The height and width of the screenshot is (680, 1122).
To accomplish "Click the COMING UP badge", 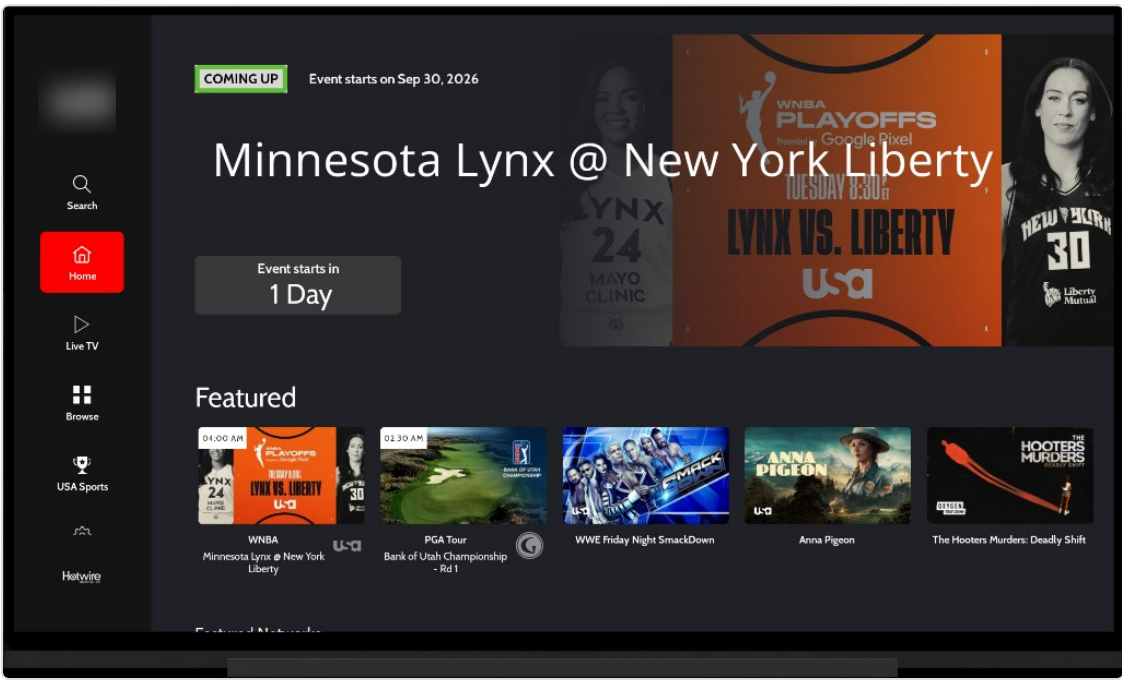I will (x=240, y=79).
